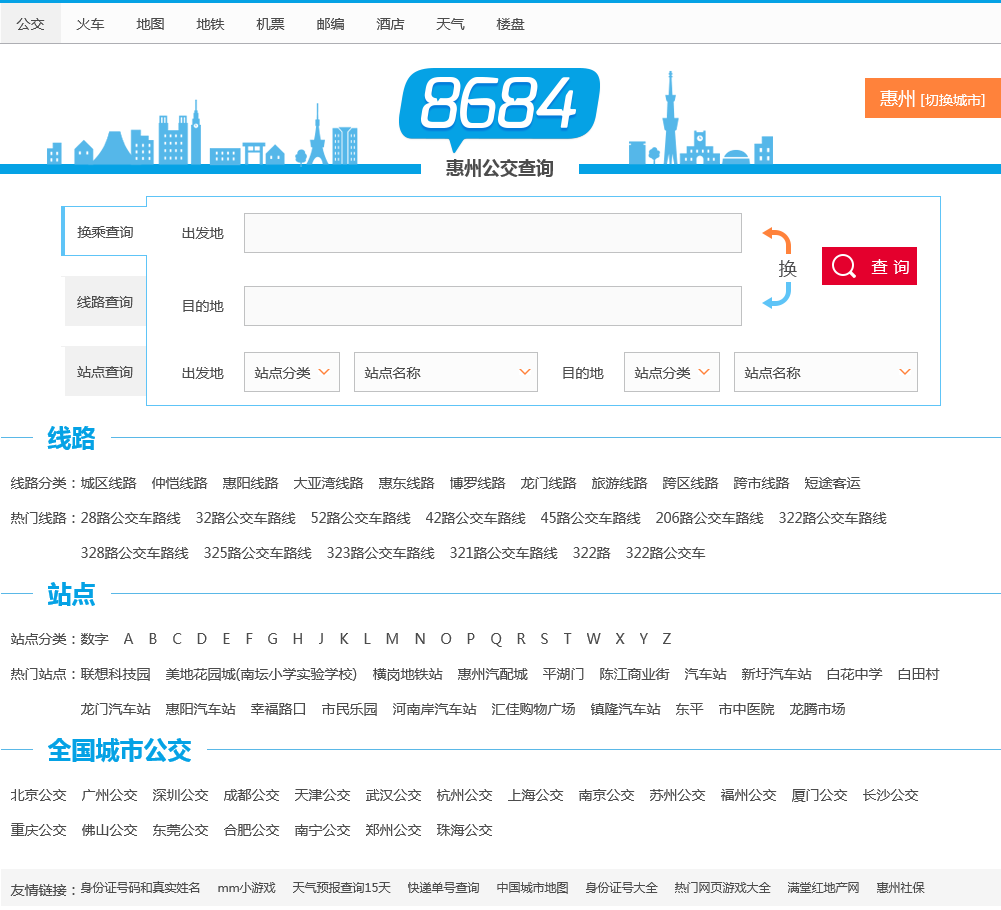Select the 换乘查询 side tab

click(x=105, y=232)
